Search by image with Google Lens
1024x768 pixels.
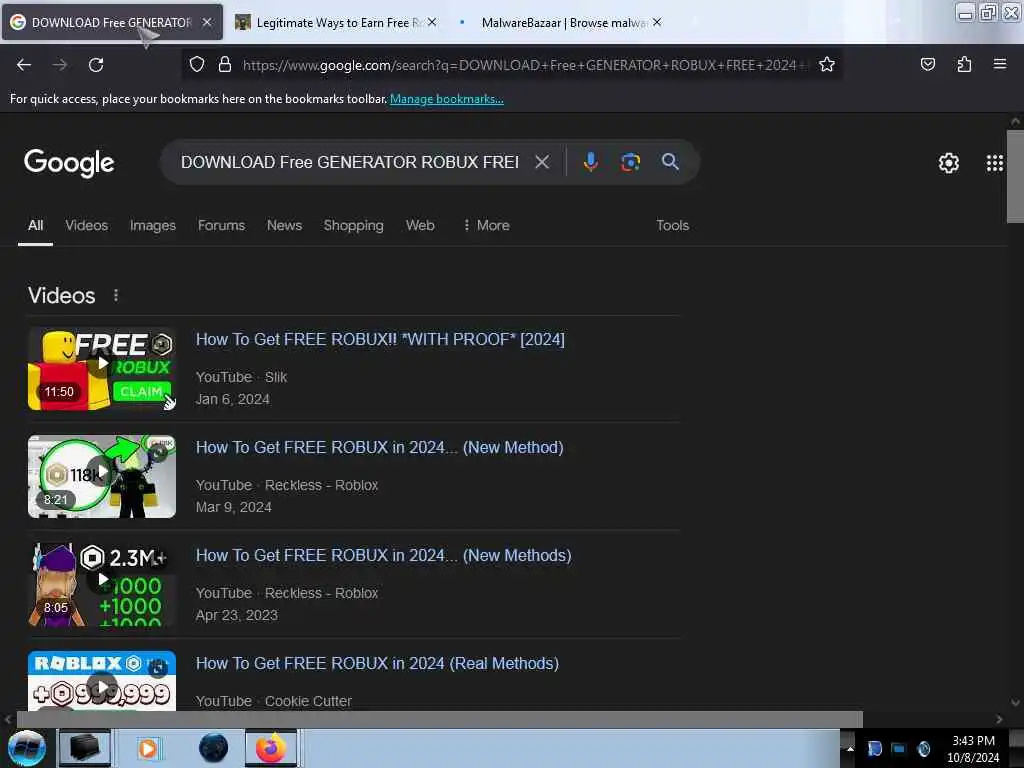pos(630,162)
